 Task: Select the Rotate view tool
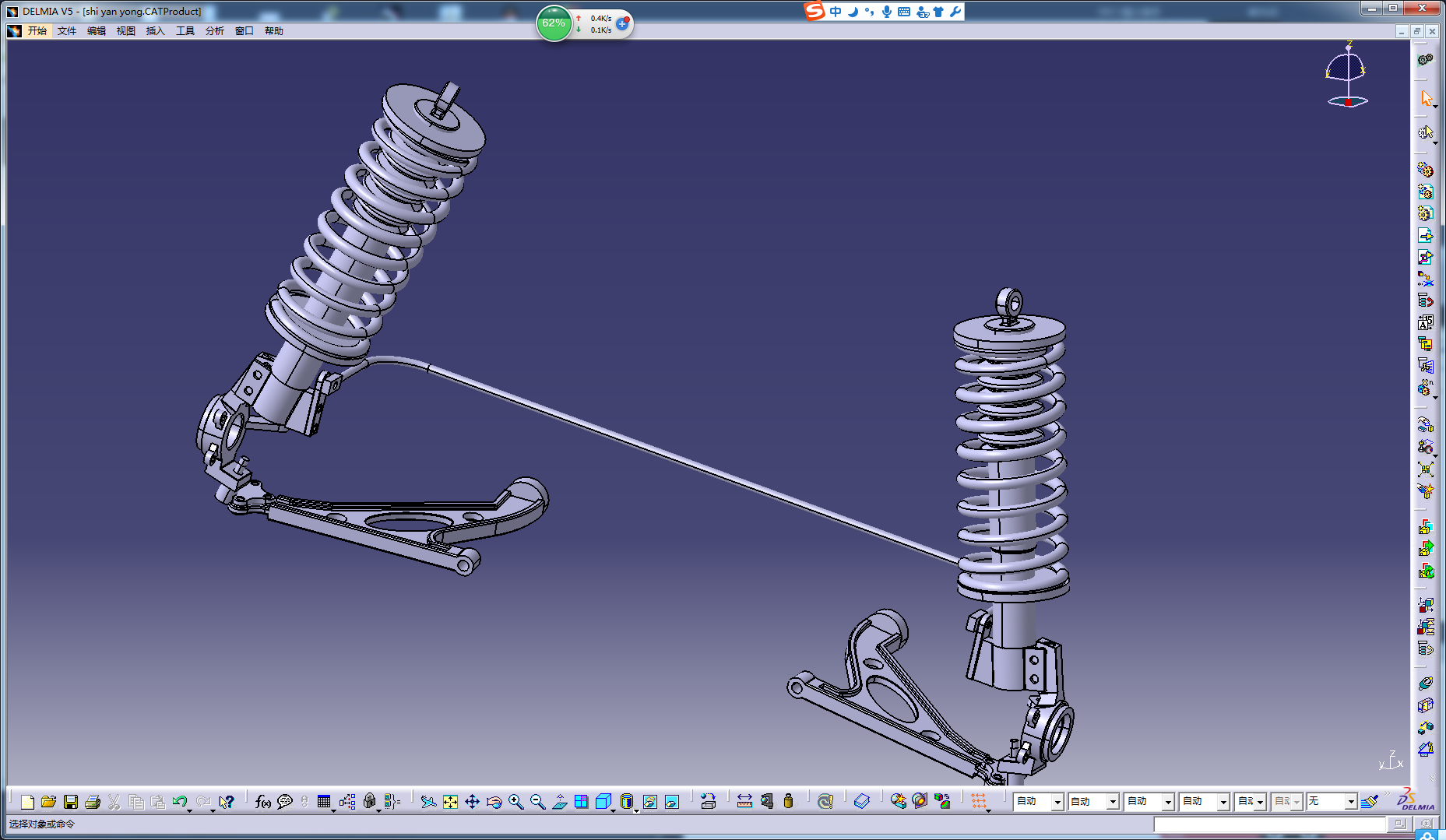pos(494,801)
